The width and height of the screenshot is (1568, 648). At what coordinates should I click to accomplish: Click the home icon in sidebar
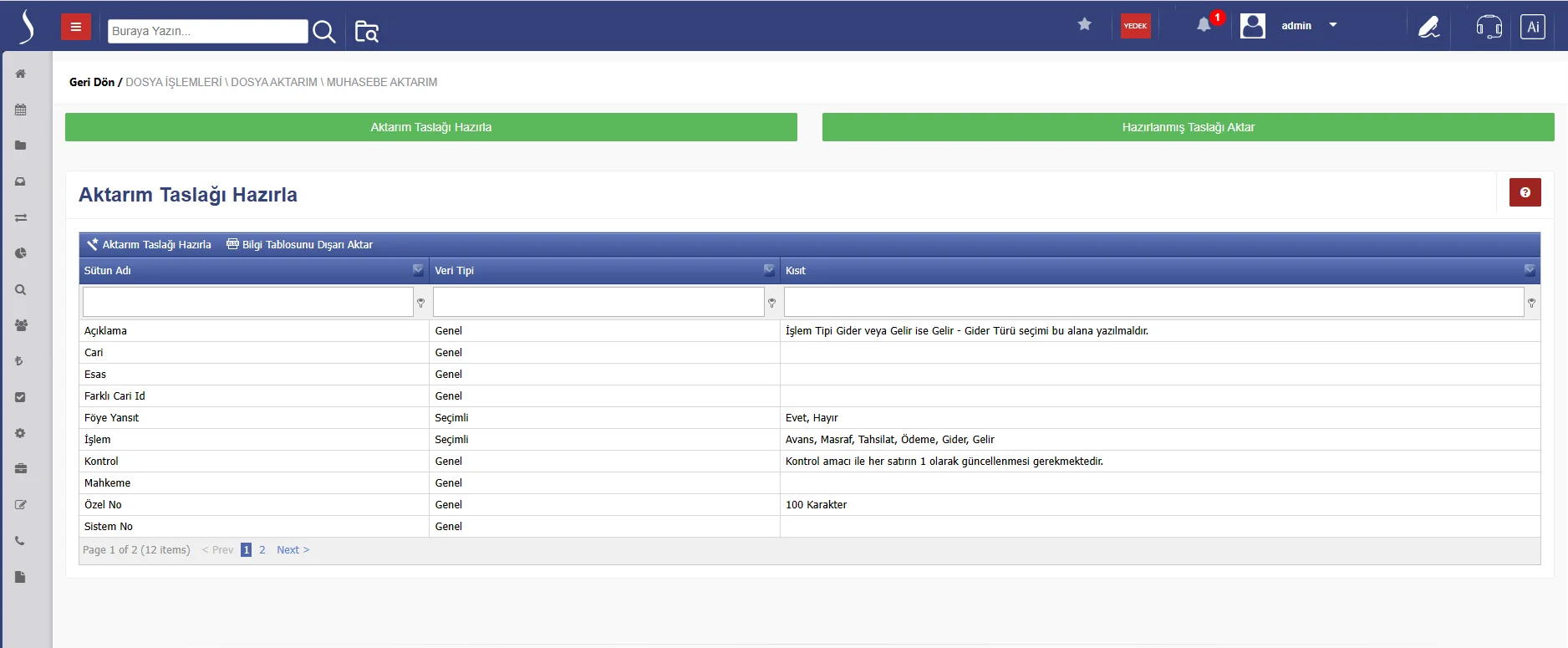point(21,74)
